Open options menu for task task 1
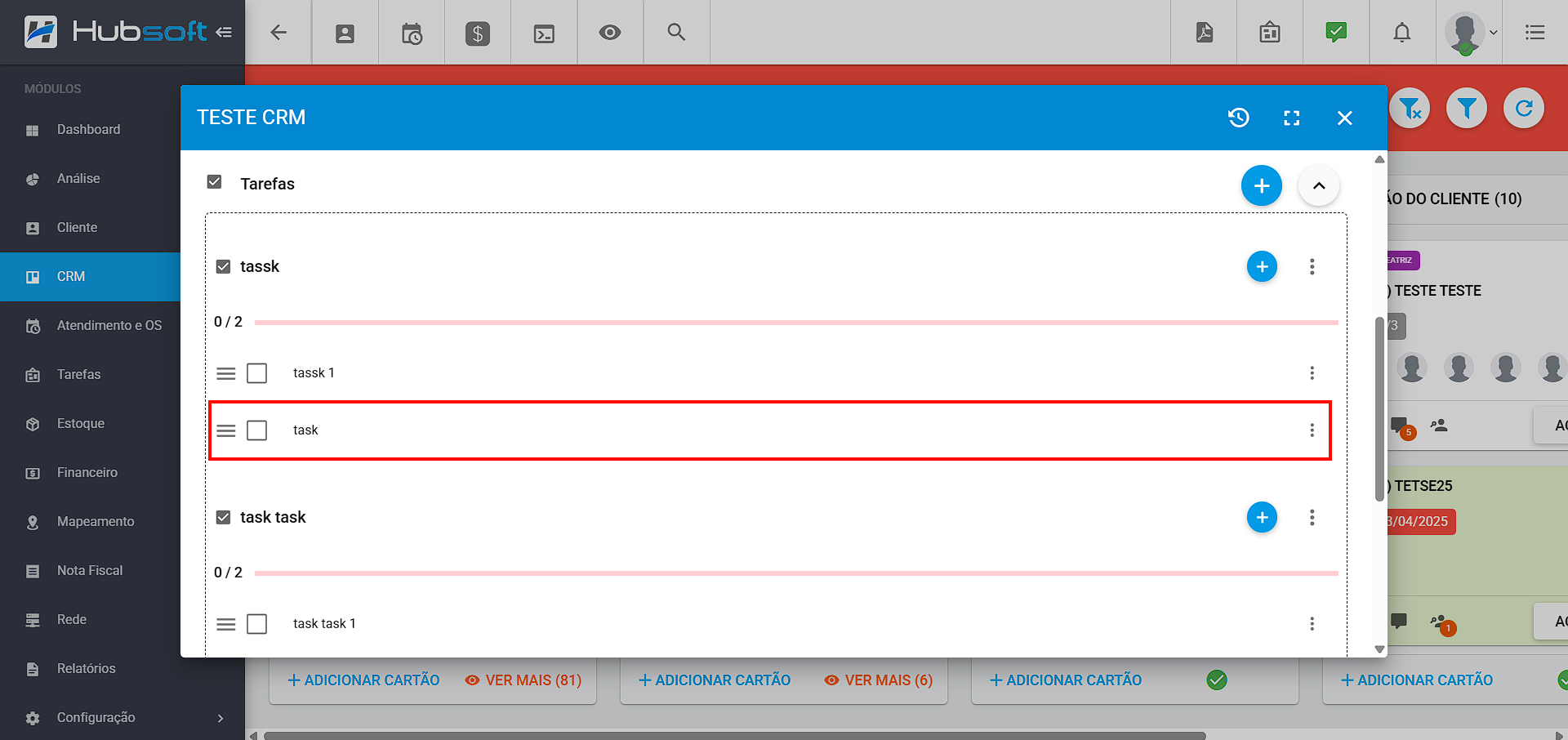Viewport: 1568px width, 740px height. coord(1312,623)
